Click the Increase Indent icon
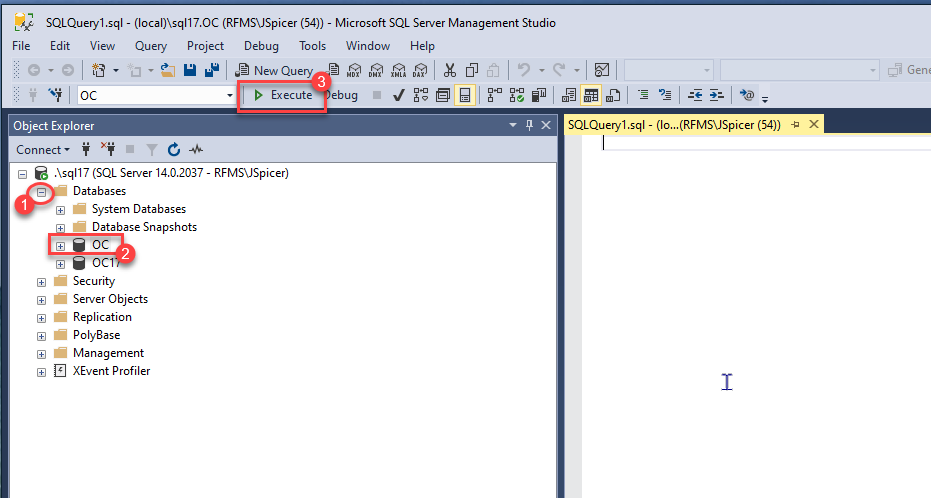 coord(717,95)
